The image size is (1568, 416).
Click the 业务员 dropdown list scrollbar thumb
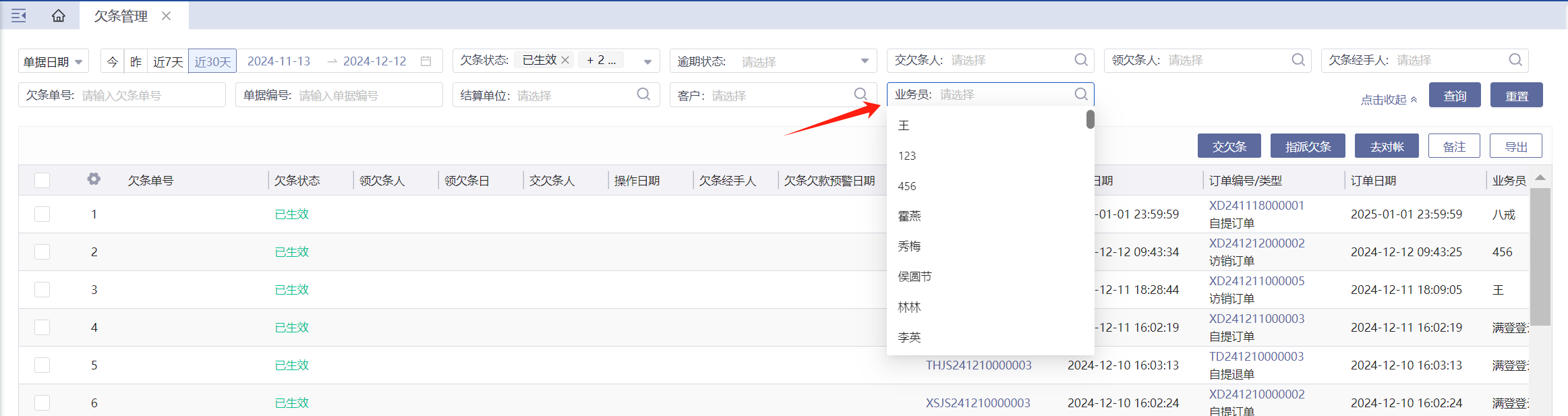point(1090,119)
